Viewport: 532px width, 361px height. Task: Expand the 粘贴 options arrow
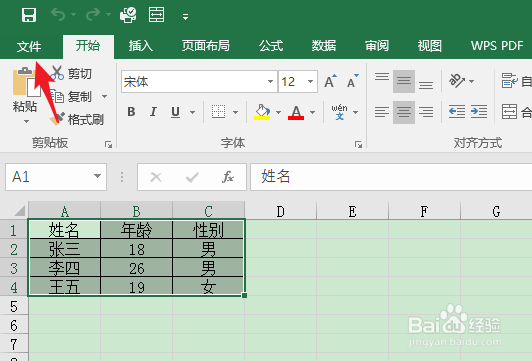(x=26, y=121)
